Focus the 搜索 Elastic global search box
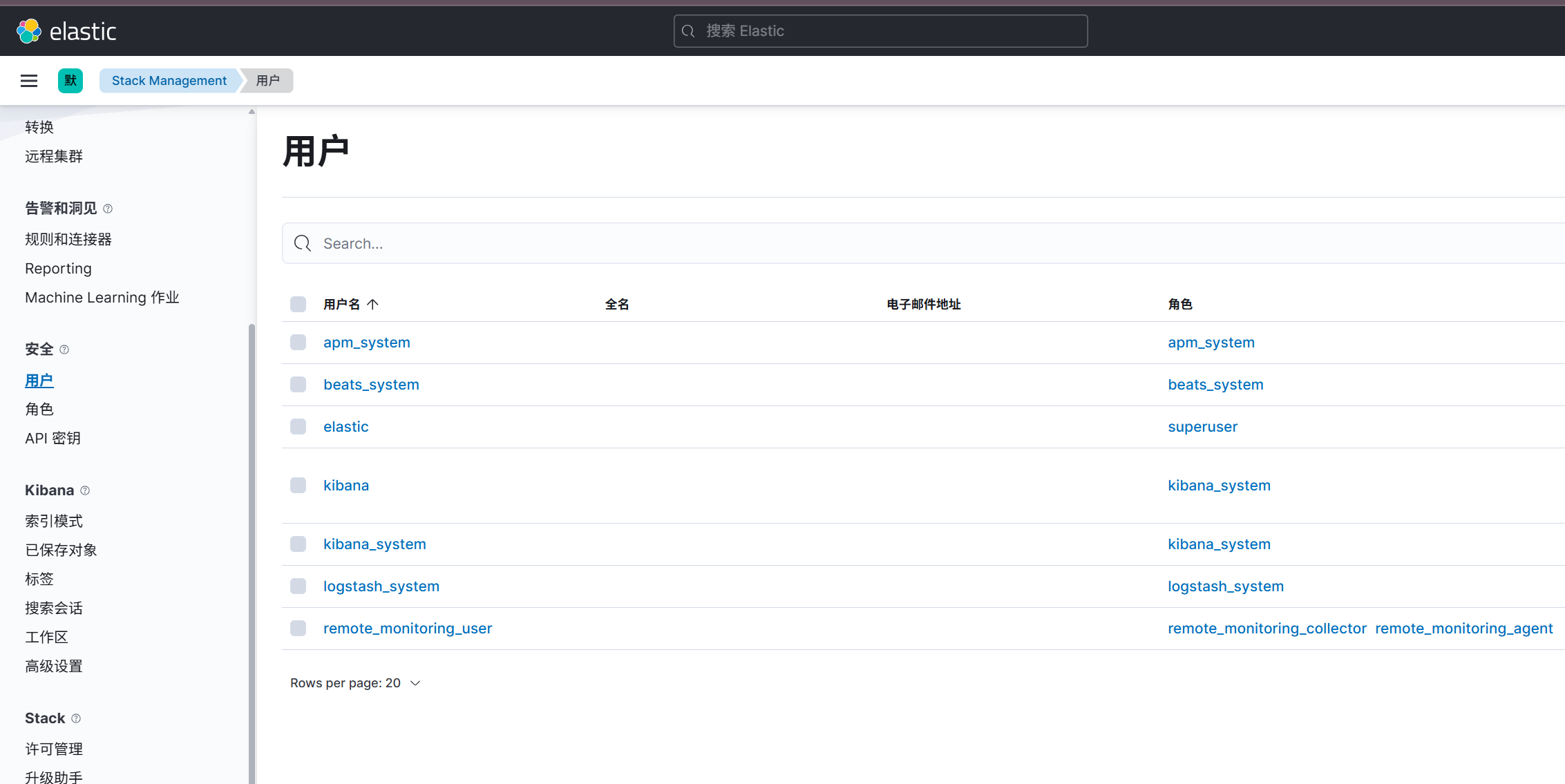Screen dimensions: 1565x784 pos(880,31)
